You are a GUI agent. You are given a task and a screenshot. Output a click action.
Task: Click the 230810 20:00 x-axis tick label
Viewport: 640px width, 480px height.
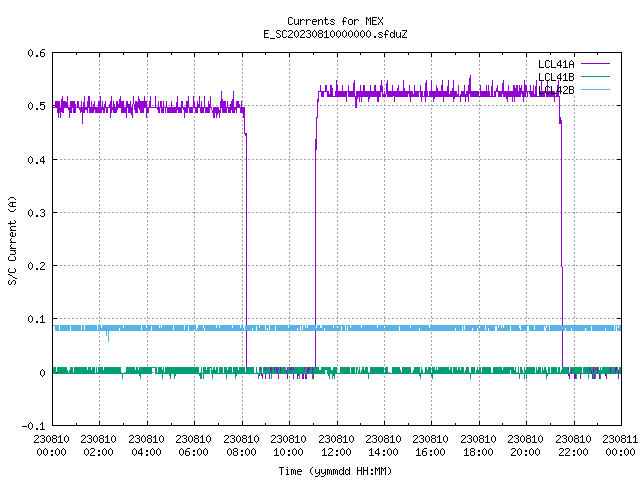(x=525, y=446)
